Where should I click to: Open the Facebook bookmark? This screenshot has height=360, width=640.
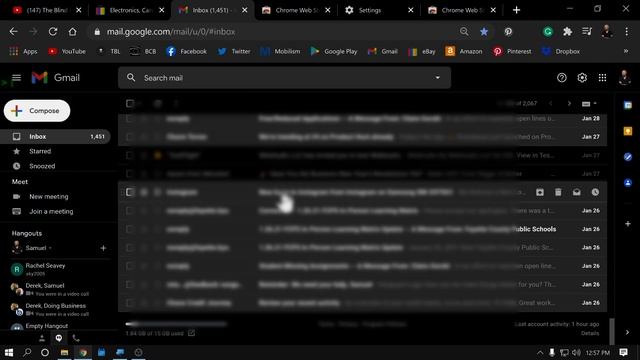coord(187,51)
